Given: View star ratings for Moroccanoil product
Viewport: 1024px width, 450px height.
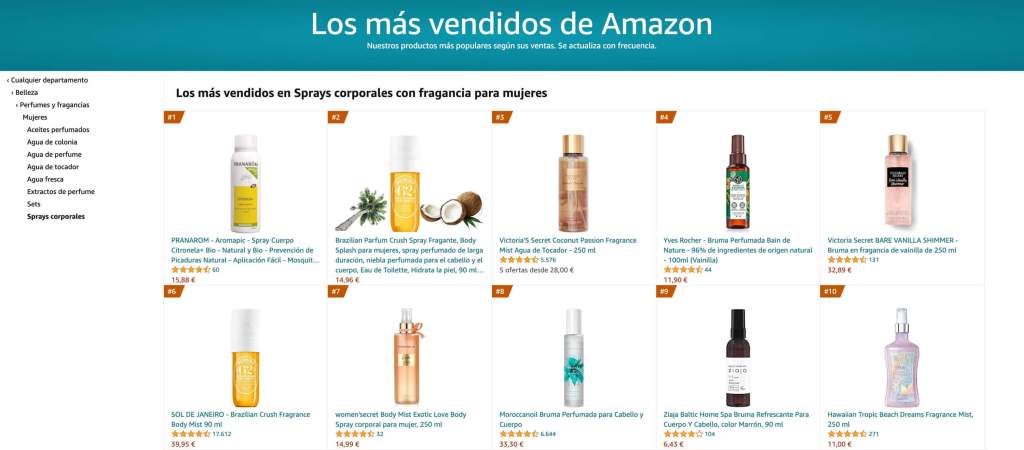Looking at the screenshot, I should (x=519, y=434).
